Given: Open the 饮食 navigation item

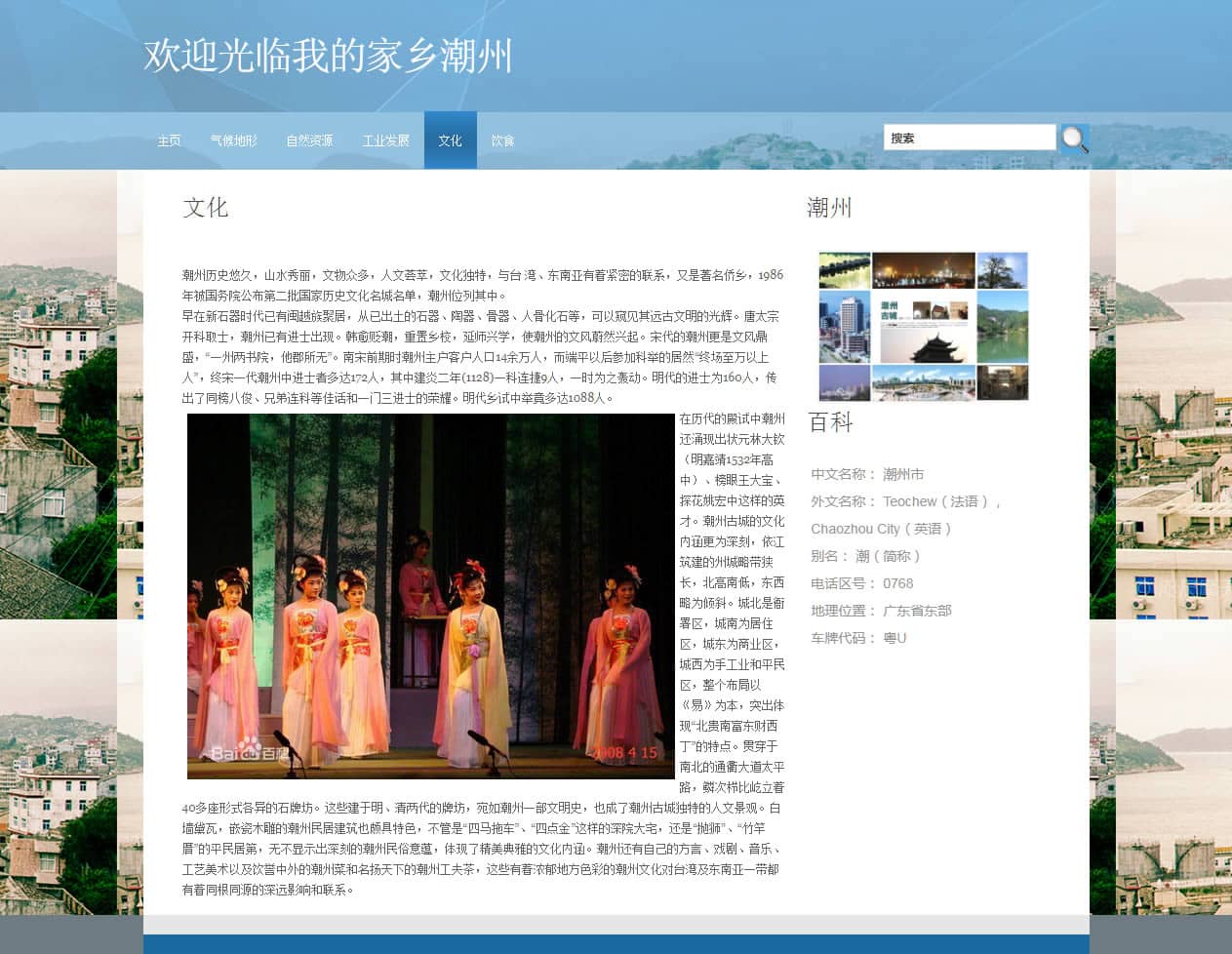Looking at the screenshot, I should click(x=502, y=140).
